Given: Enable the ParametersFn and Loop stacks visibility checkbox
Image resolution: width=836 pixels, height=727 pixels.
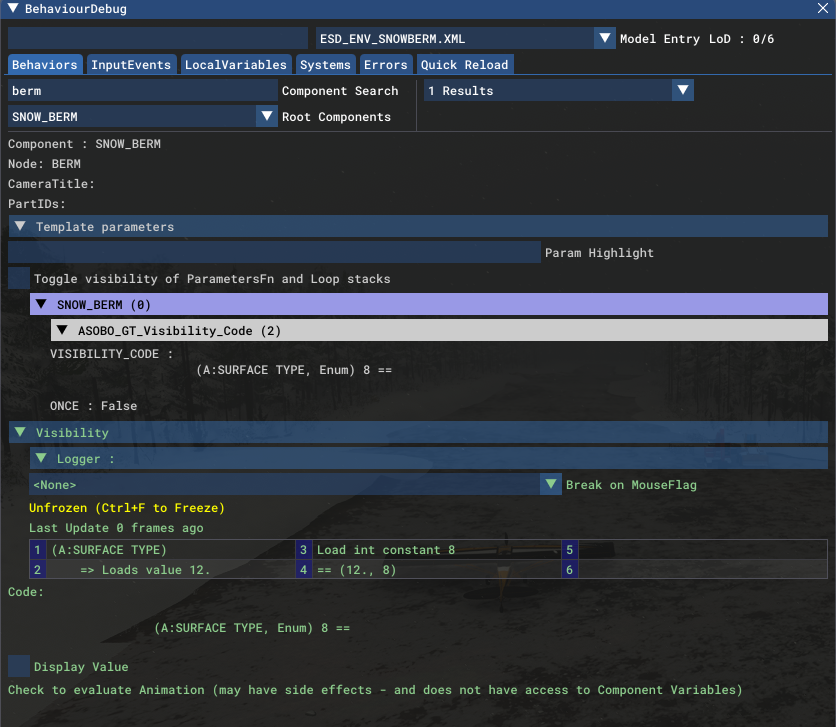Looking at the screenshot, I should point(17,278).
